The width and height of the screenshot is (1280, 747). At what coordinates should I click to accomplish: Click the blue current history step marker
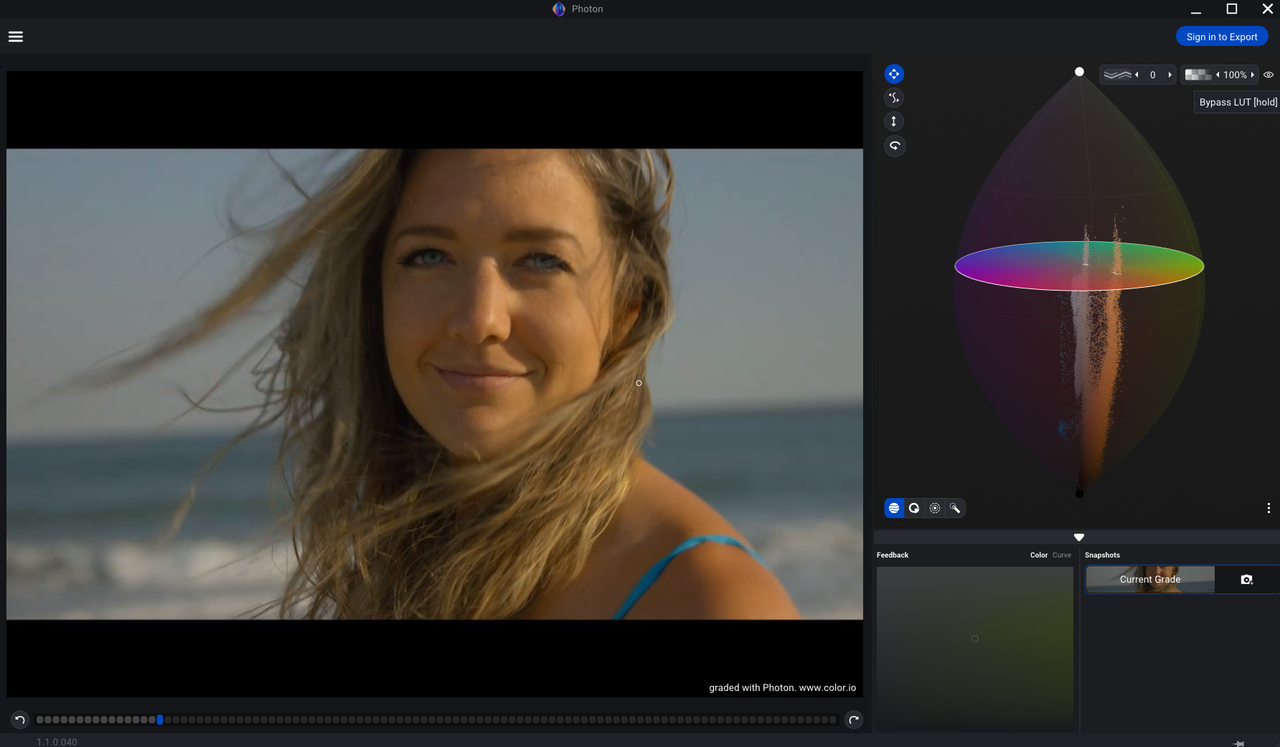160,720
